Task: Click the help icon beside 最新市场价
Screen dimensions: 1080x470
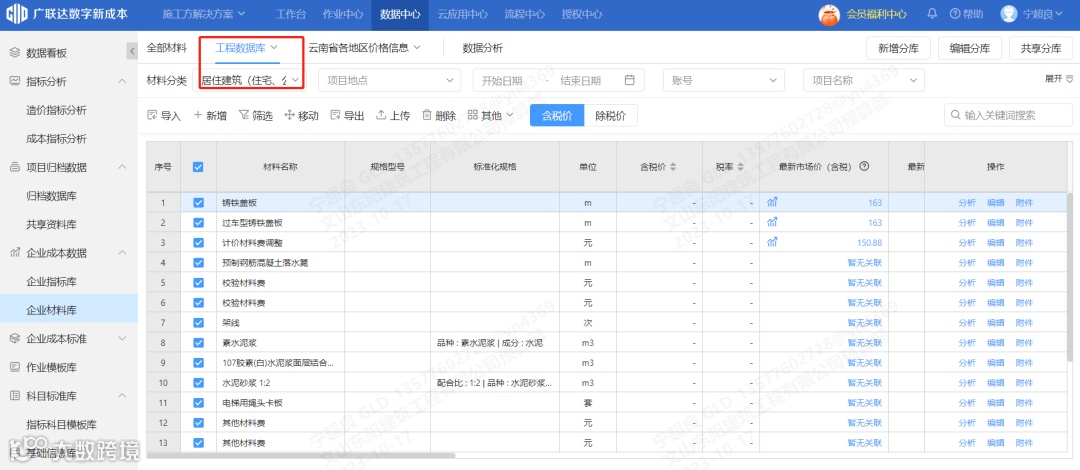Action: coord(864,167)
